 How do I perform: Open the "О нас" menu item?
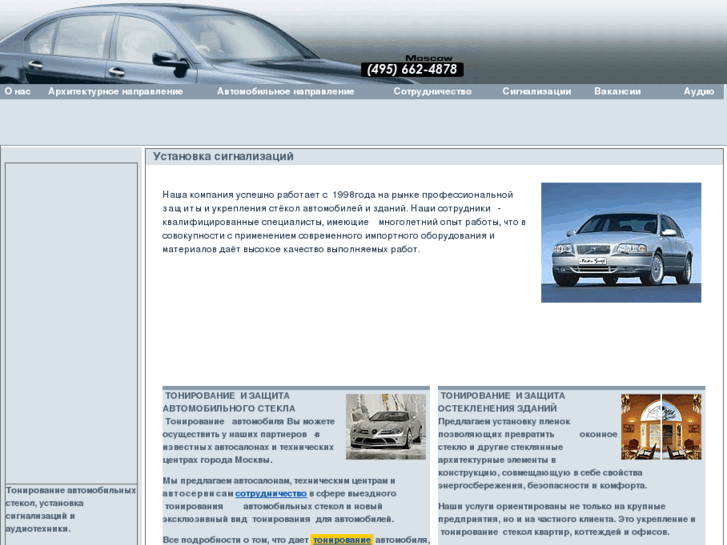tap(18, 91)
